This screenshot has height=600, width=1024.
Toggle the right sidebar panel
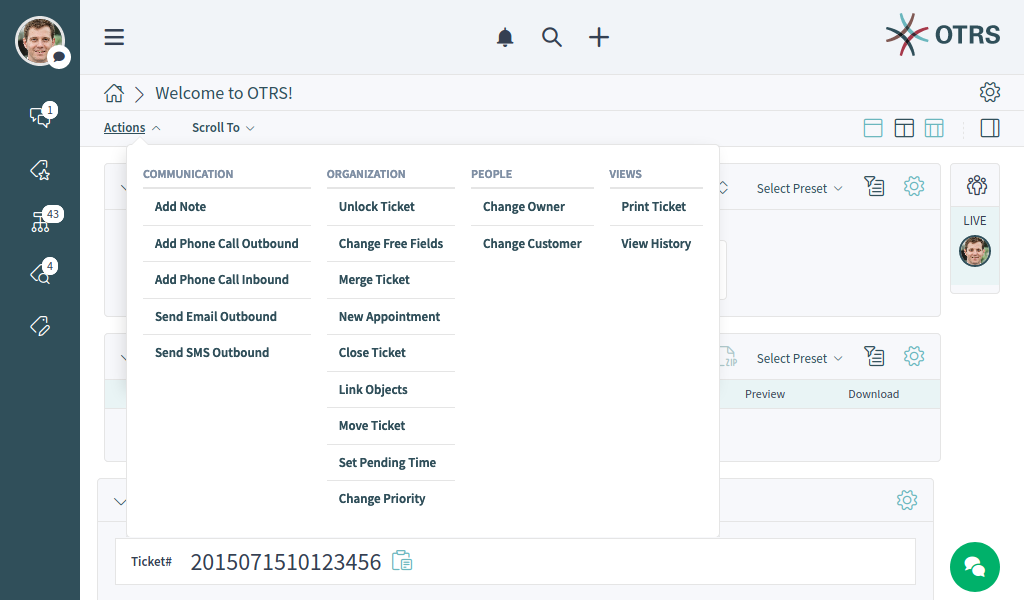[x=989, y=128]
